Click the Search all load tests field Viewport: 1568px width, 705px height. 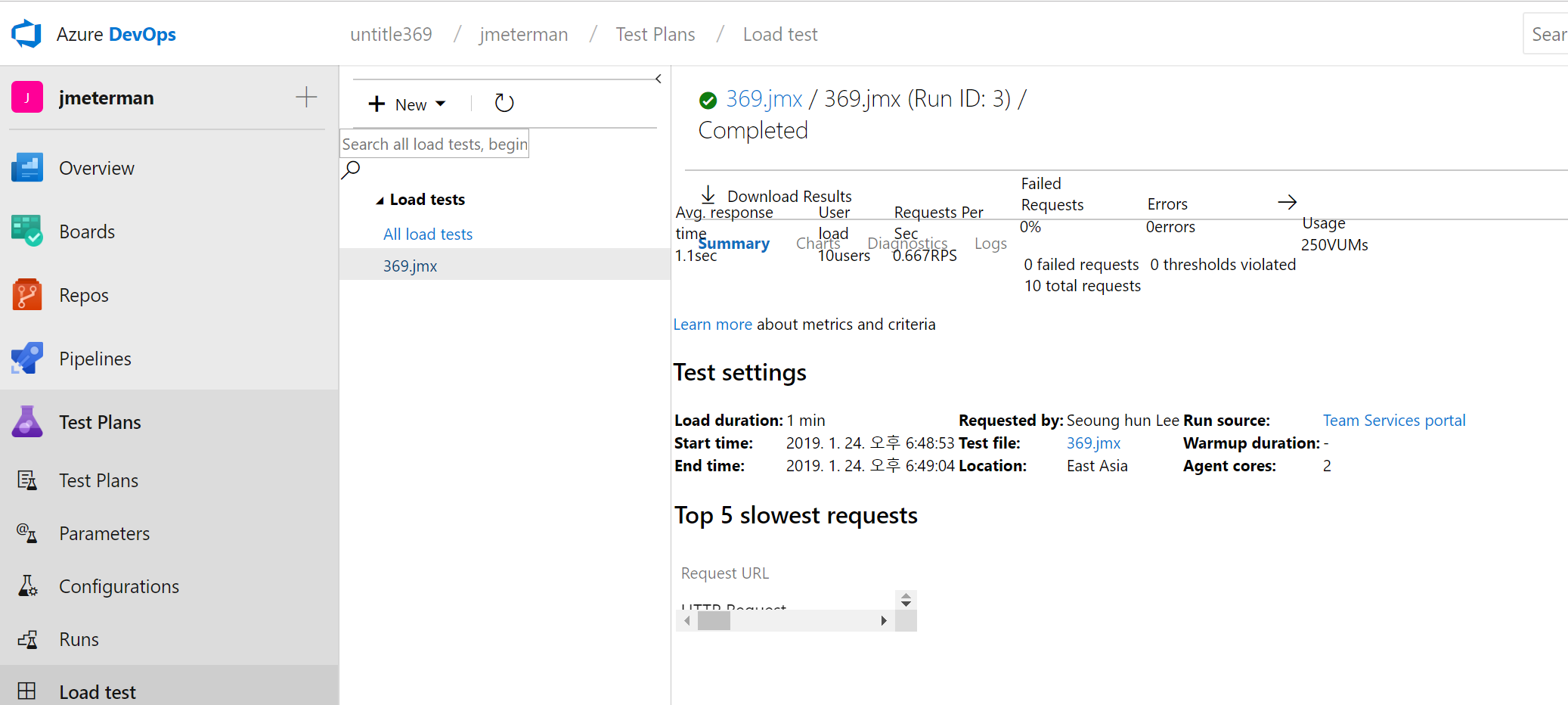(x=435, y=144)
